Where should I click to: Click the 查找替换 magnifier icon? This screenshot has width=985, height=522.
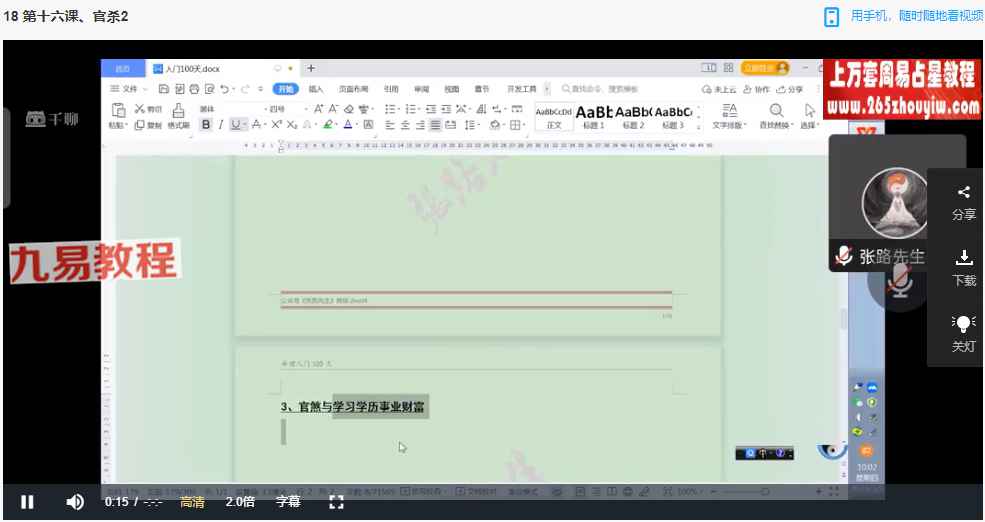[775, 111]
